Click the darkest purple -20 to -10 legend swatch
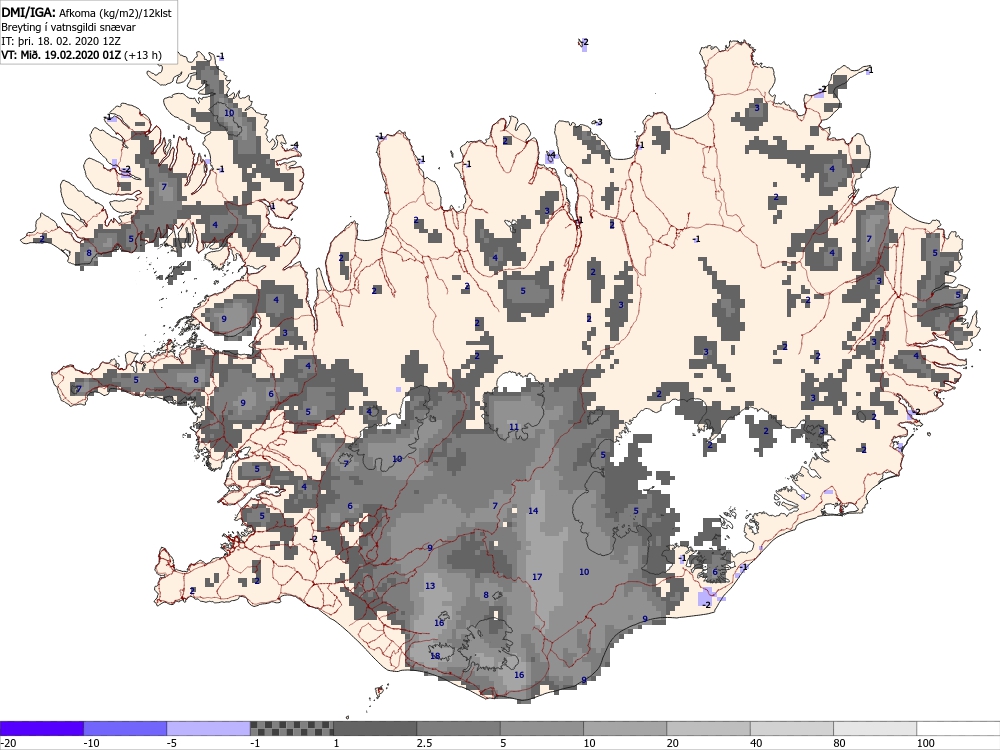Viewport: 1000px width, 750px height. coord(41,728)
